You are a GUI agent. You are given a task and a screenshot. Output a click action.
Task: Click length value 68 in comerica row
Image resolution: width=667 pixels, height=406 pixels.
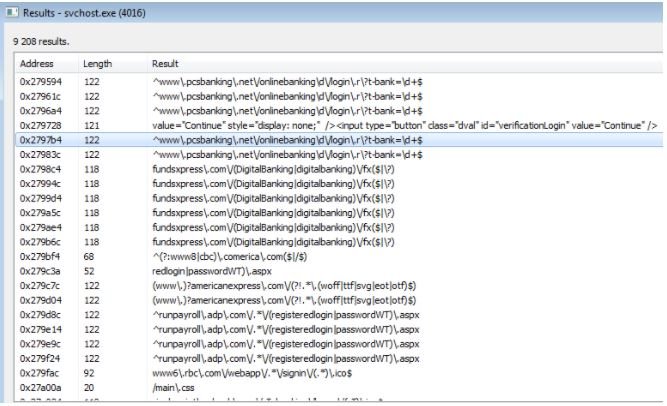point(88,257)
